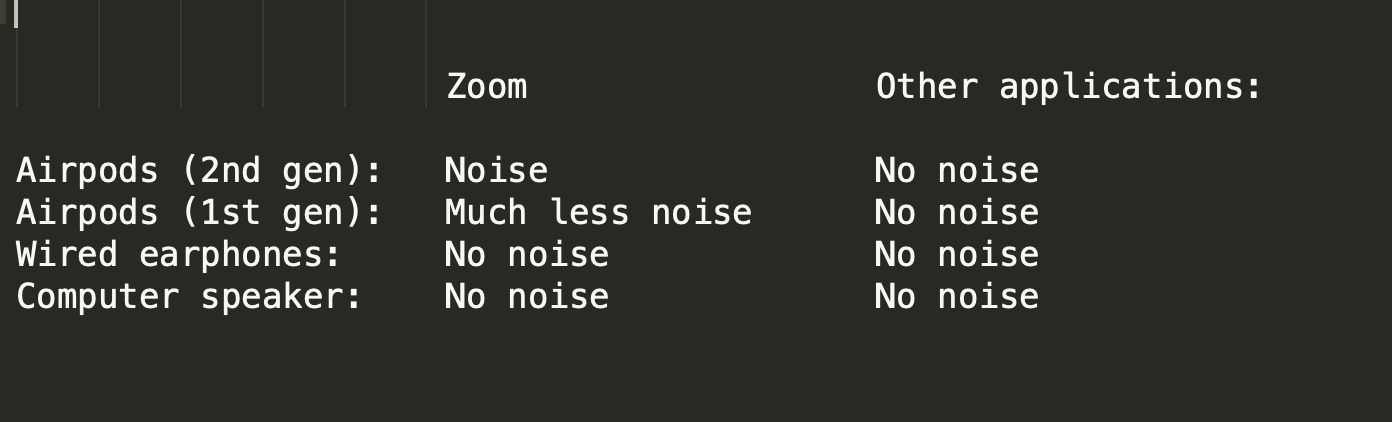
Task: Click the 'Zoom' column header text
Action: point(487,87)
